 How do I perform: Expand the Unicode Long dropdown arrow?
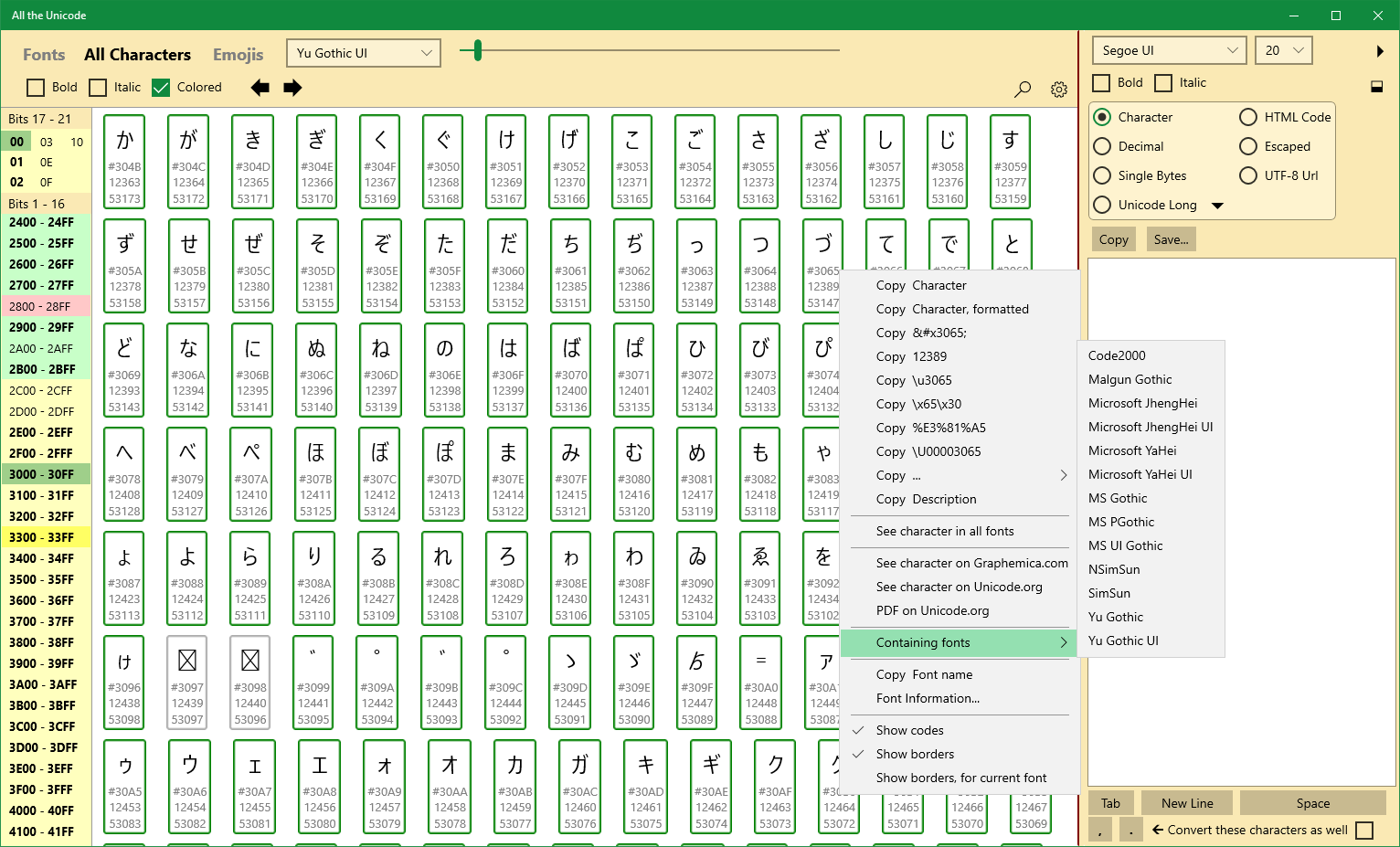[1217, 206]
